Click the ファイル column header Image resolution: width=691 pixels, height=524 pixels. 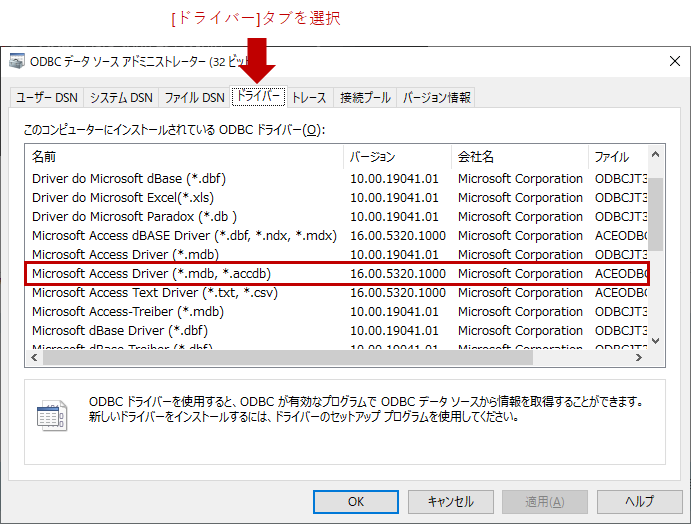click(618, 157)
